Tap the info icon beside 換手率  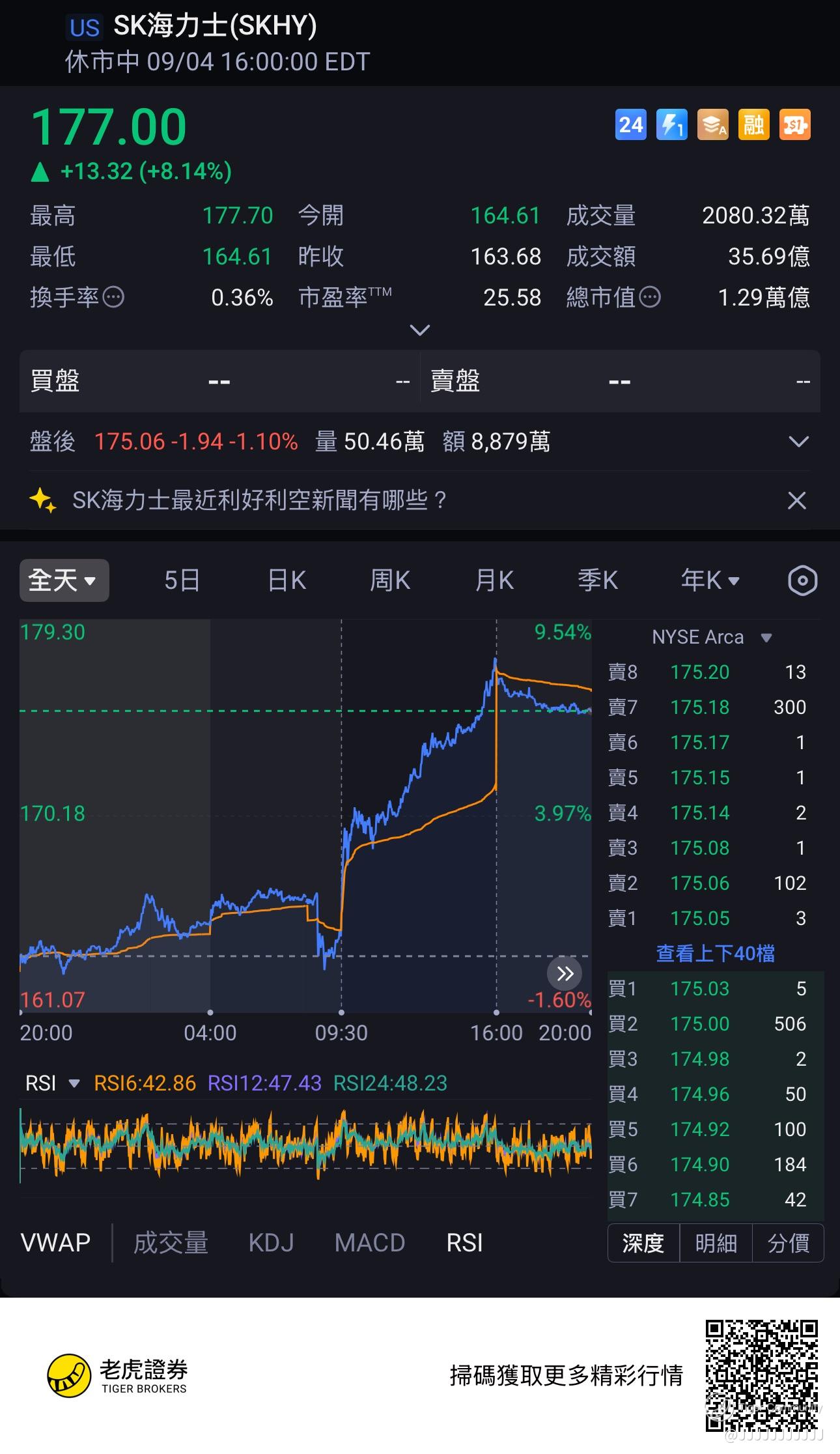click(x=114, y=298)
